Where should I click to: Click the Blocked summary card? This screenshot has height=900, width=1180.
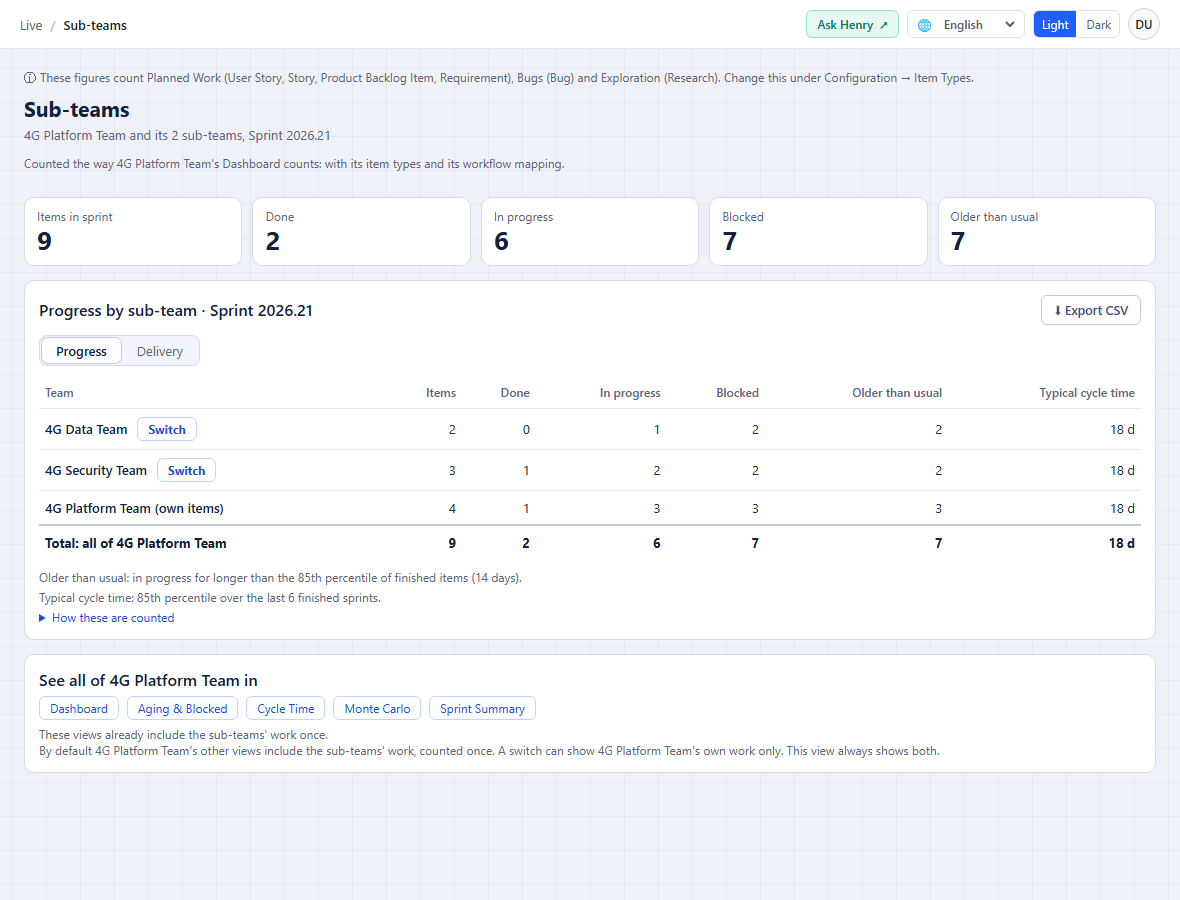[818, 232]
